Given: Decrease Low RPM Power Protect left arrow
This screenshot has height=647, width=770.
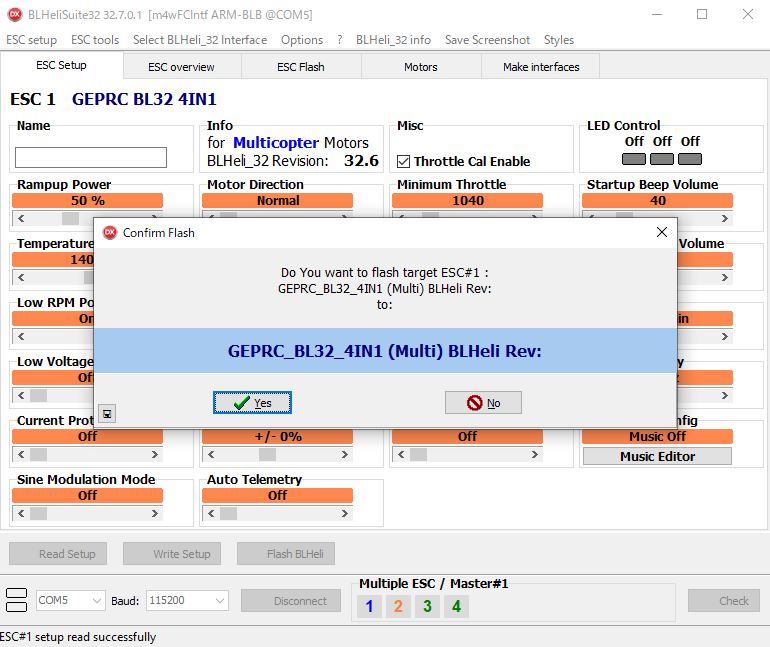Looking at the screenshot, I should click(x=21, y=336).
